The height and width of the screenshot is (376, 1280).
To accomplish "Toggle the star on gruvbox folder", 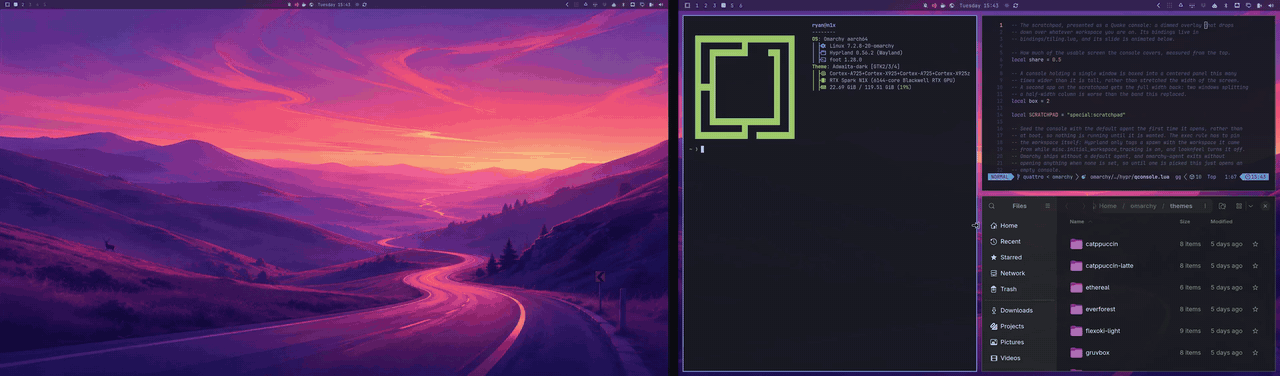I will pos(1255,353).
